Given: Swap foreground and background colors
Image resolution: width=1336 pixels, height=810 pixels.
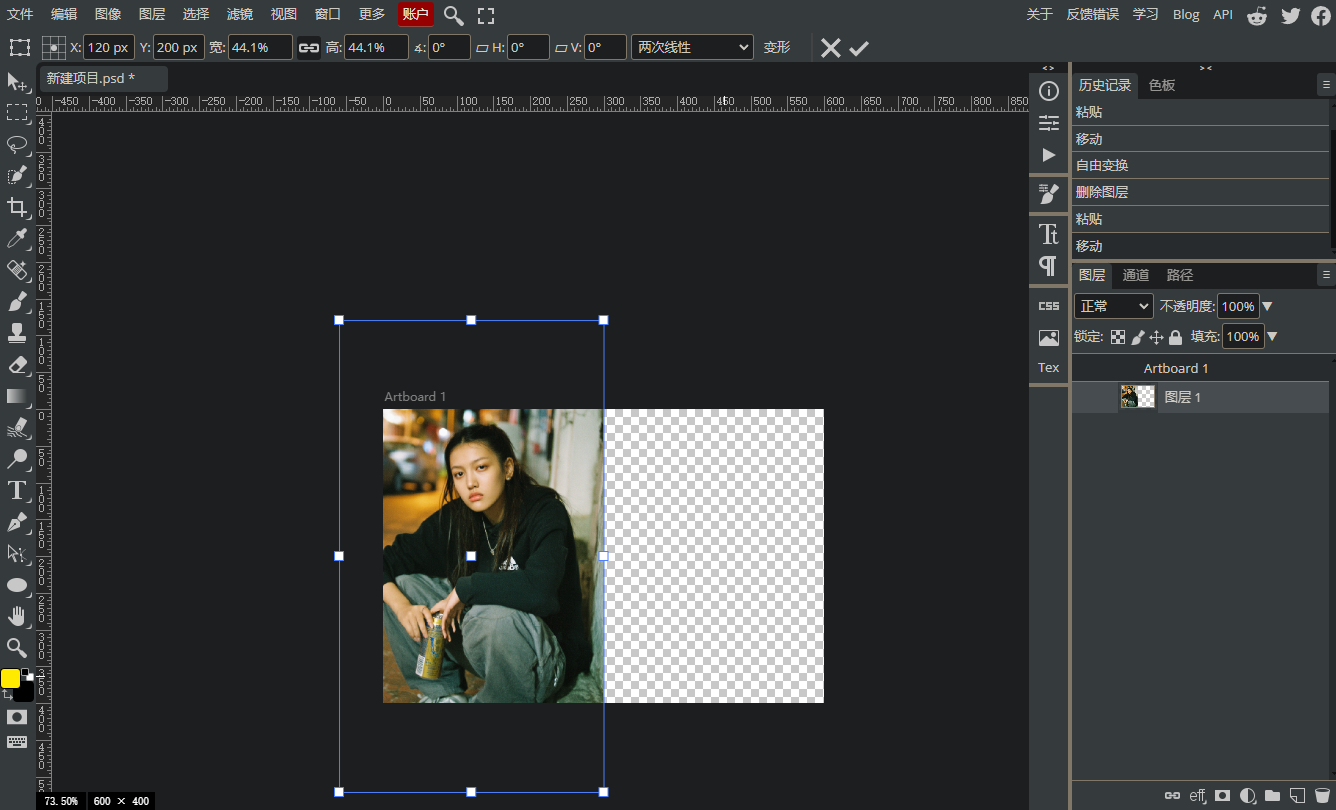Looking at the screenshot, I should pos(8,694).
